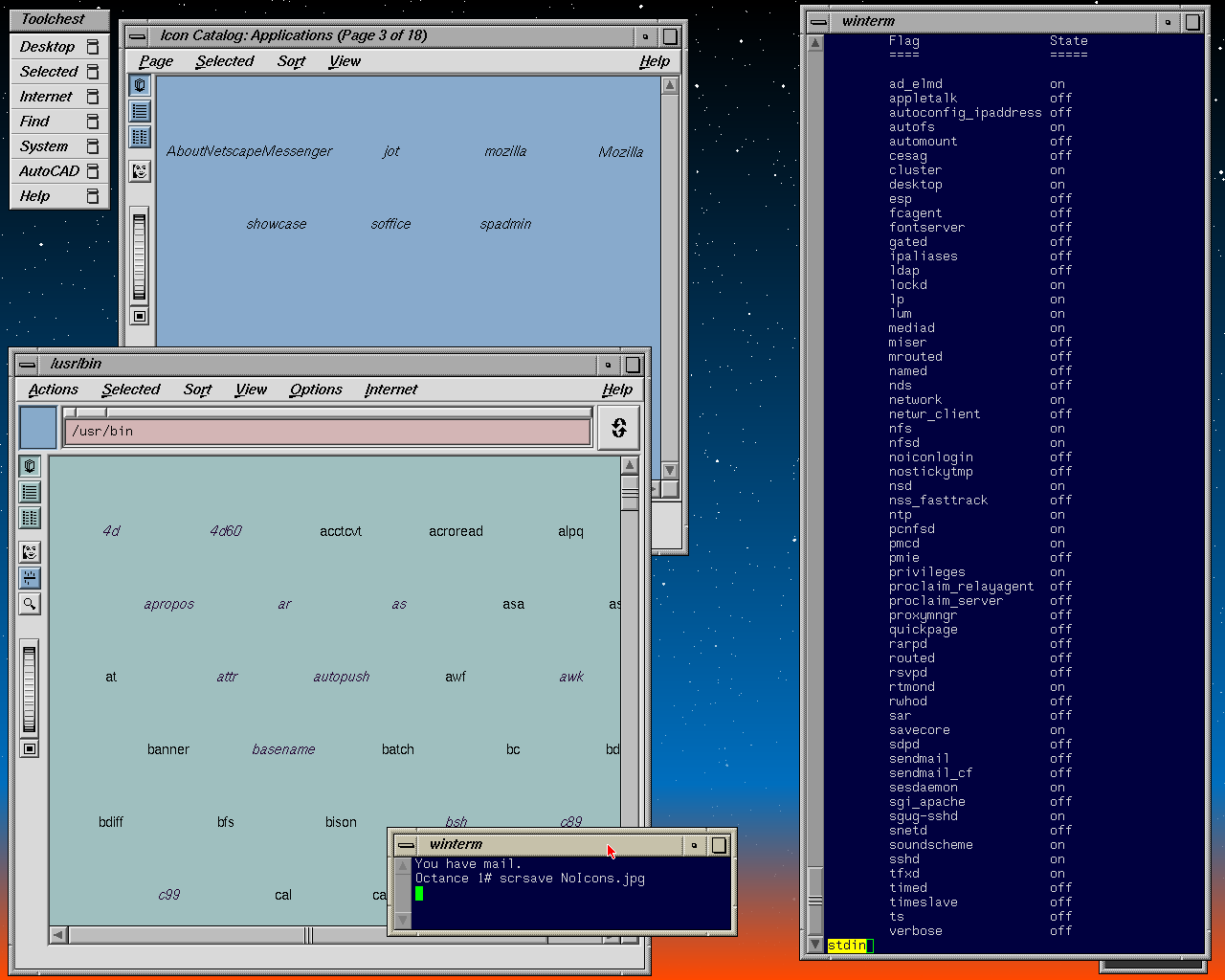
Task: Click the default-size button below the Icon Catalog thumbwheel
Action: (x=140, y=316)
